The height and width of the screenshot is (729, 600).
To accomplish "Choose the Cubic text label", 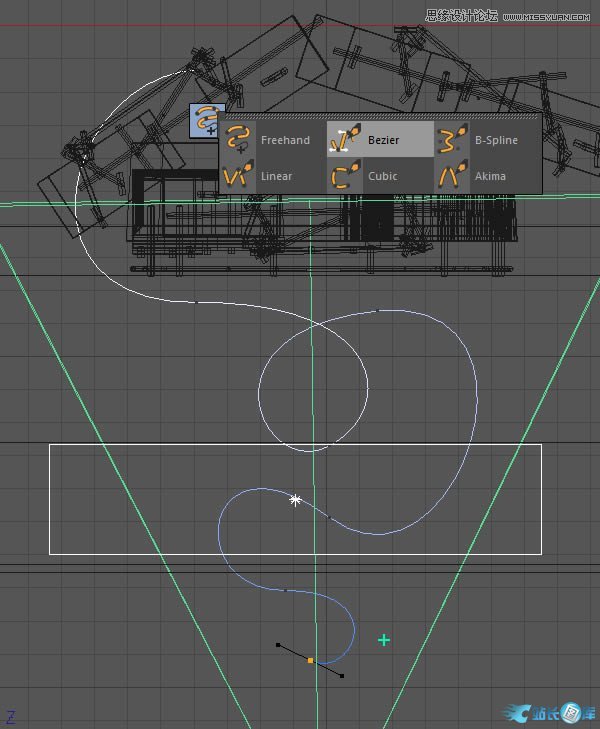I will coord(382,177).
